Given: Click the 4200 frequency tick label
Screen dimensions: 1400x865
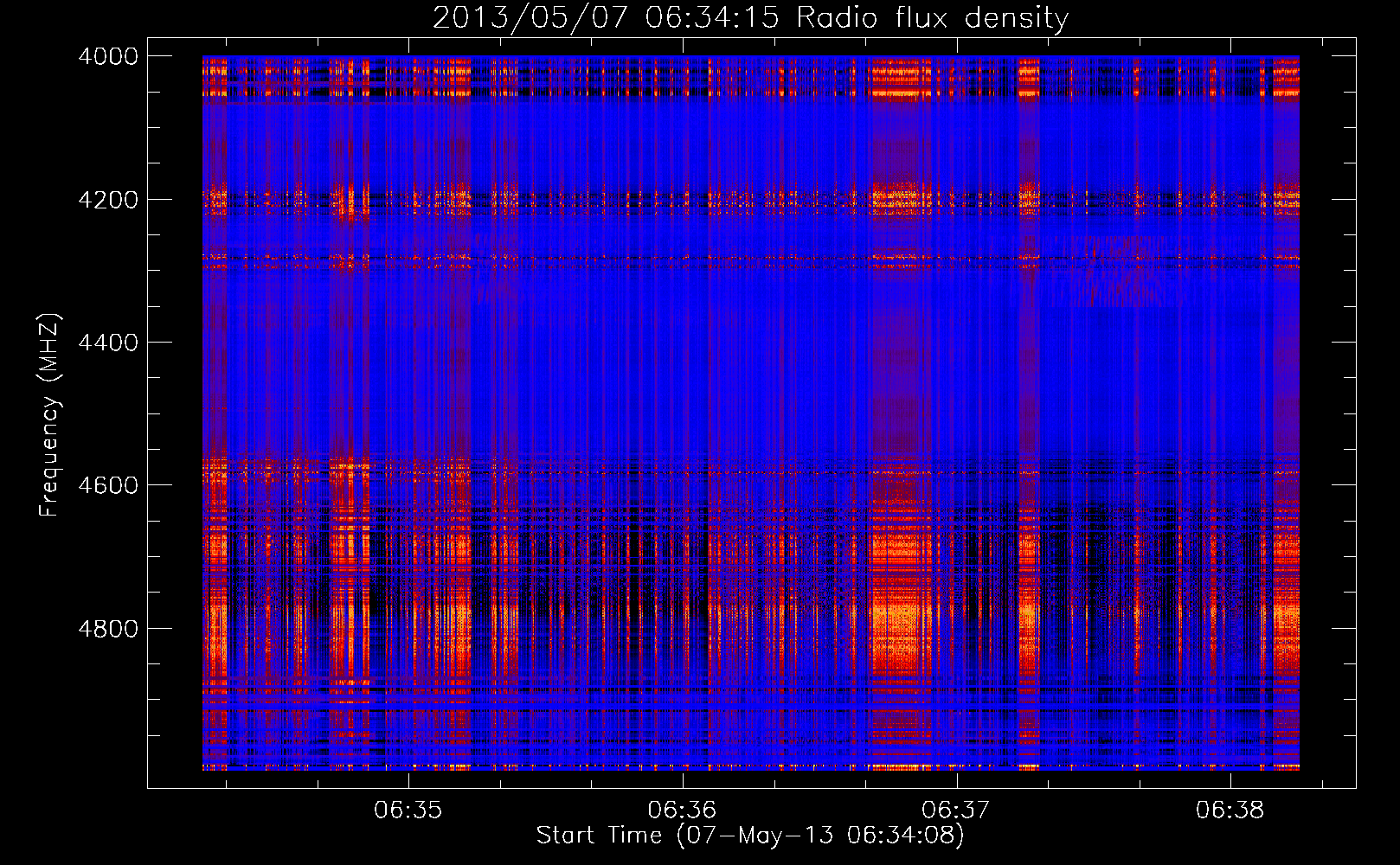Looking at the screenshot, I should coord(108,200).
